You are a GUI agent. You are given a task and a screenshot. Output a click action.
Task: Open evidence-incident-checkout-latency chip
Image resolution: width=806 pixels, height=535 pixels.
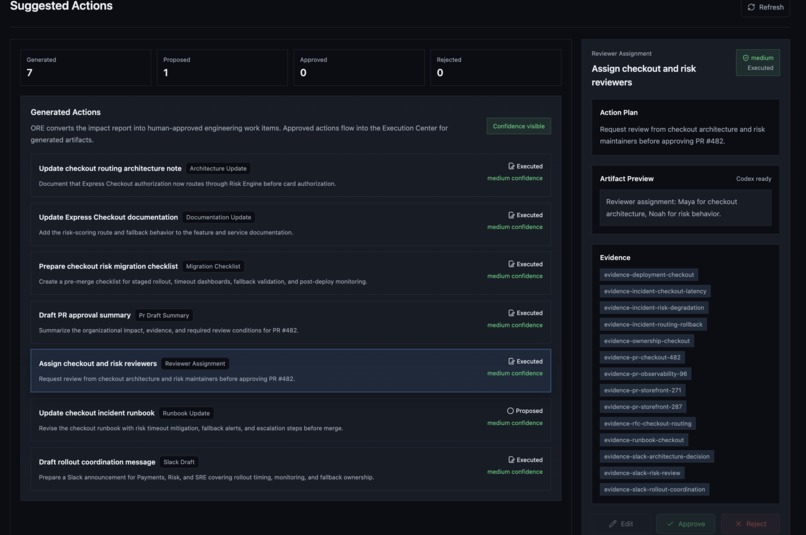655,291
